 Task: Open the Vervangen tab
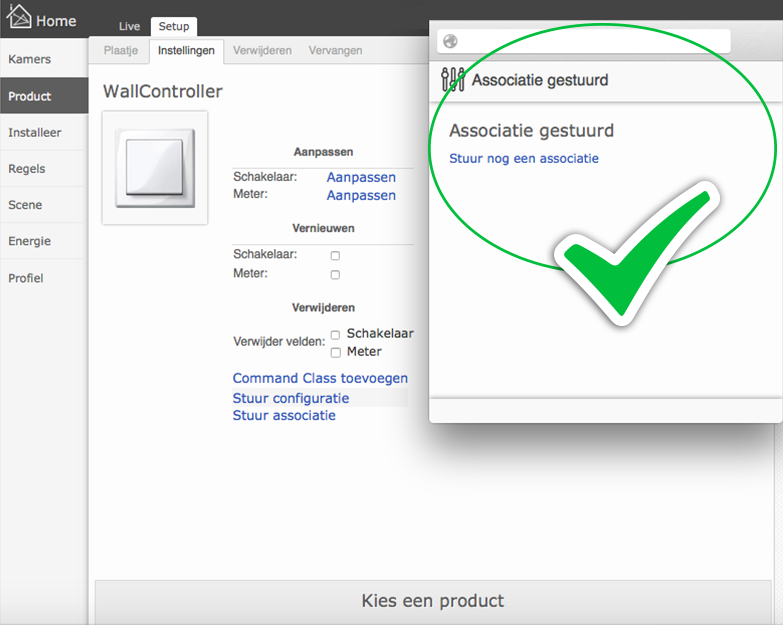tap(336, 50)
